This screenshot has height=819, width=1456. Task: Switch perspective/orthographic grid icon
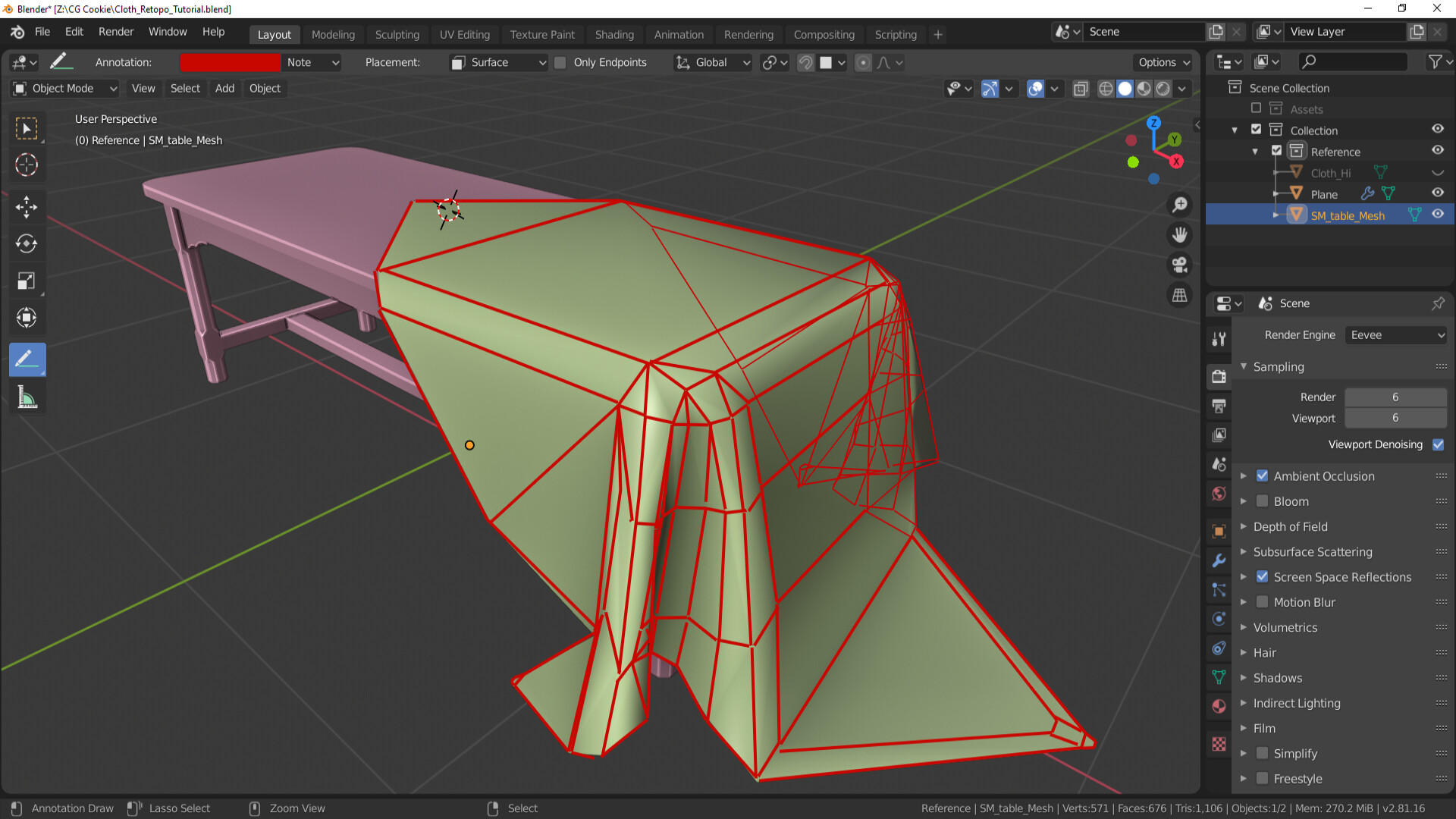(1180, 296)
